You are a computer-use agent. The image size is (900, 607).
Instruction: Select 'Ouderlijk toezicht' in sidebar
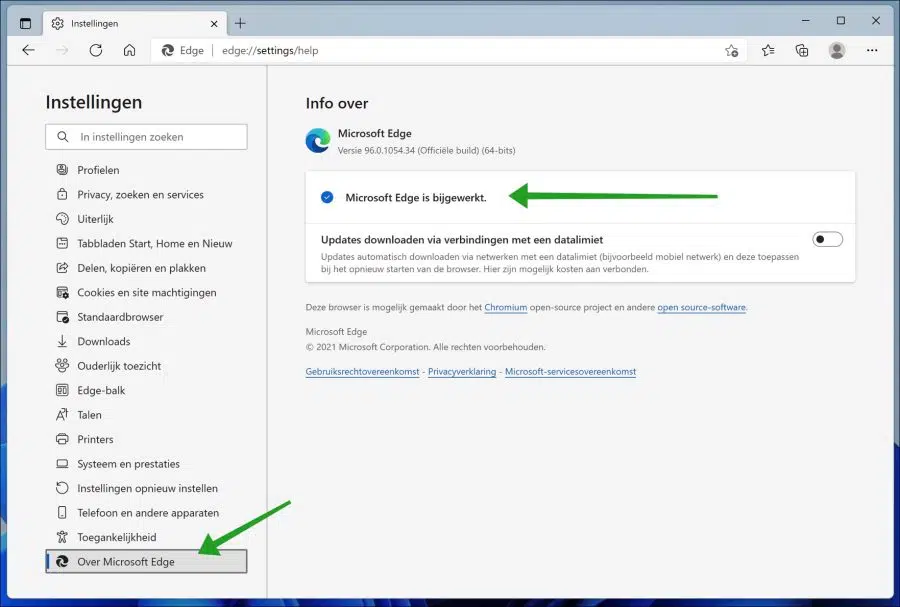pyautogui.click(x=146, y=366)
